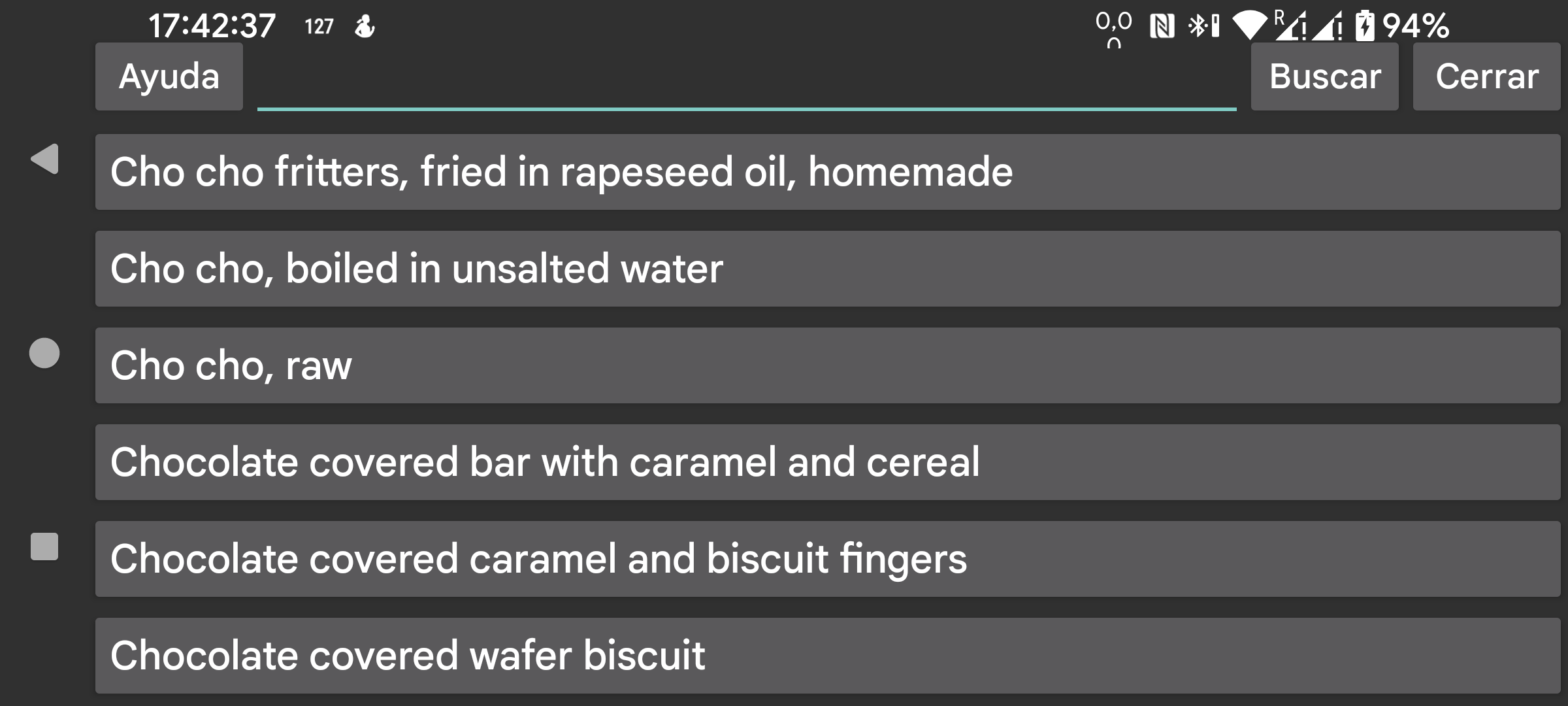Choose Cho cho, boiled in unsalted water
1568x706 pixels.
point(827,269)
